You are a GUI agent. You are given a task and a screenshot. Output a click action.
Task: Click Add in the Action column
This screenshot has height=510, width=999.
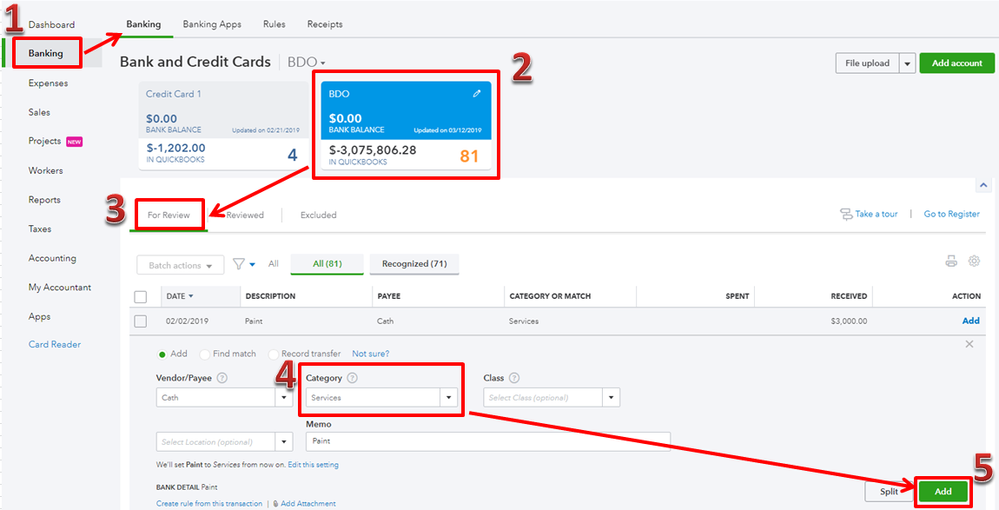click(971, 321)
